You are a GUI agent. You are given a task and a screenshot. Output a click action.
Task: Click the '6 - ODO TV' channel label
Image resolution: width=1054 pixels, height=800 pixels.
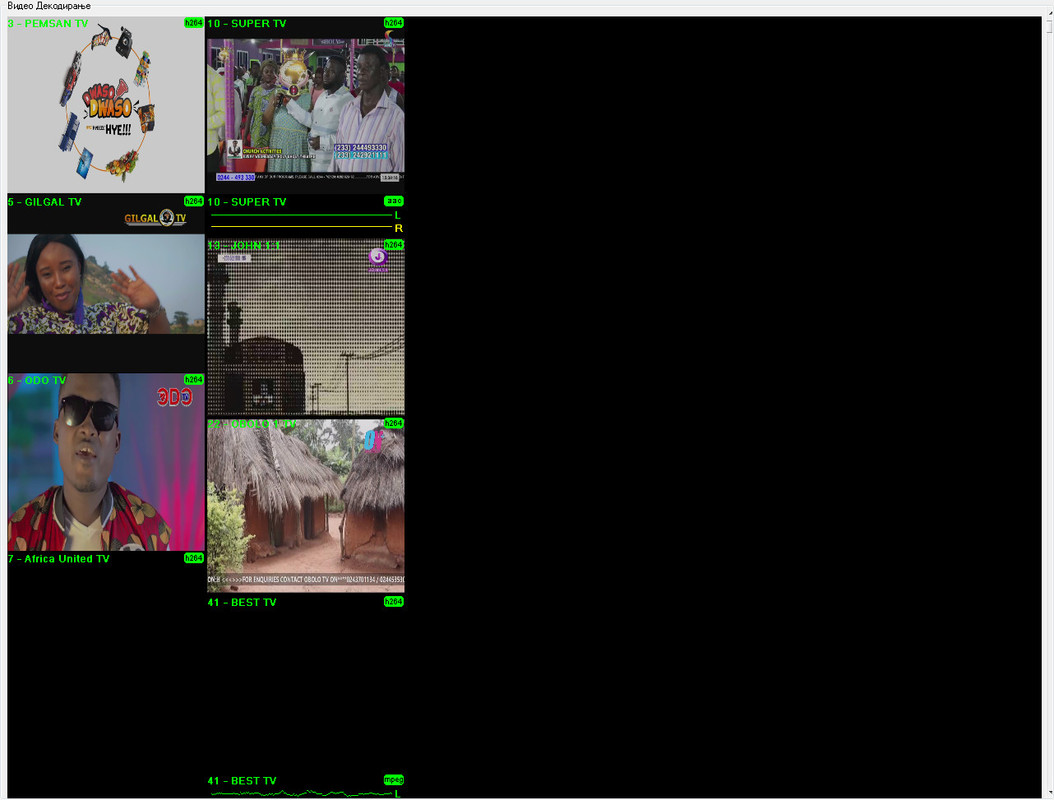point(37,381)
